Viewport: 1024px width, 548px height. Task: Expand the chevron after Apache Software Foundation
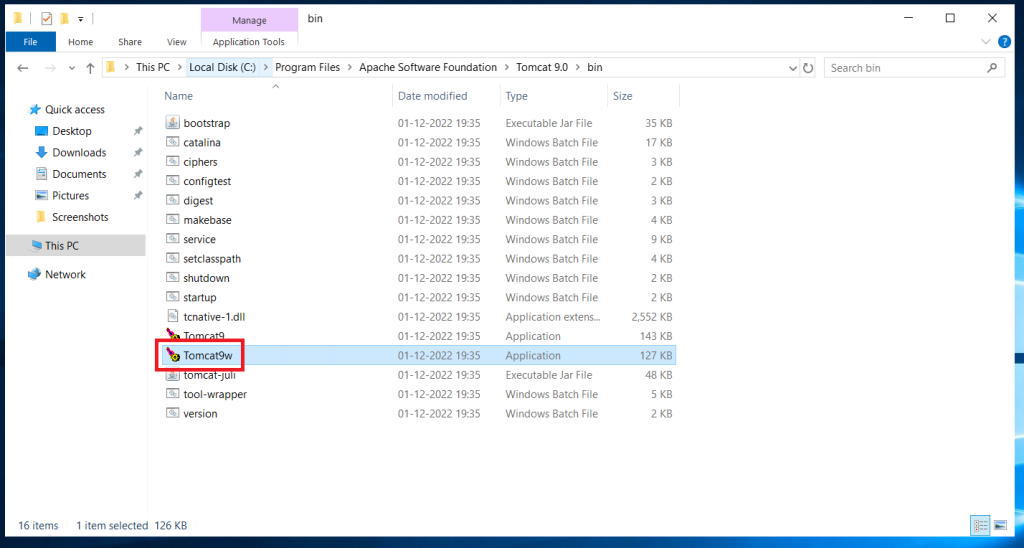pos(507,67)
